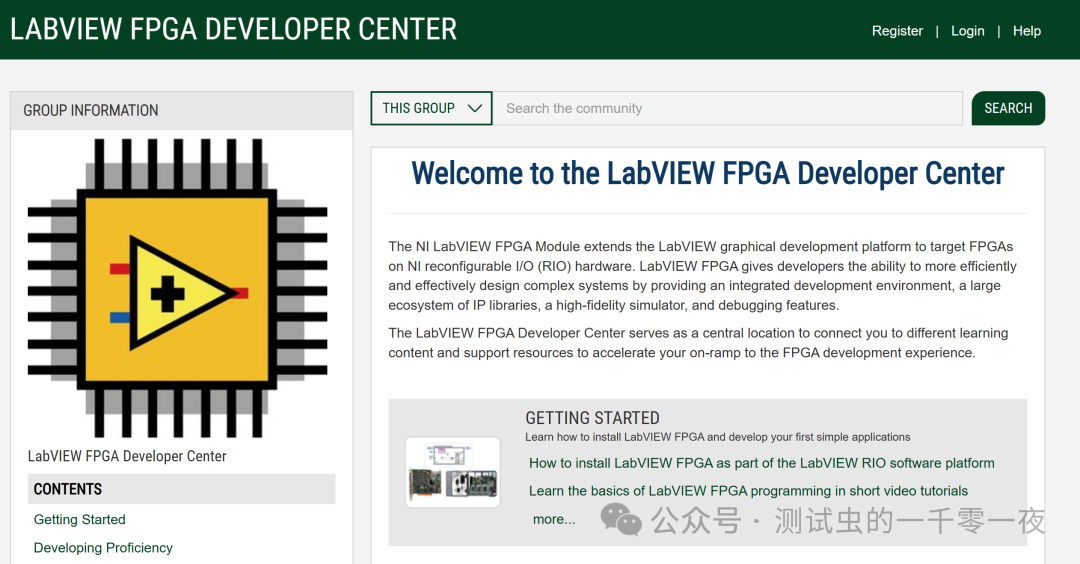
Task: Go to LABVIEW FPGA DEVELOPER CENTER header title
Action: pyautogui.click(x=233, y=29)
